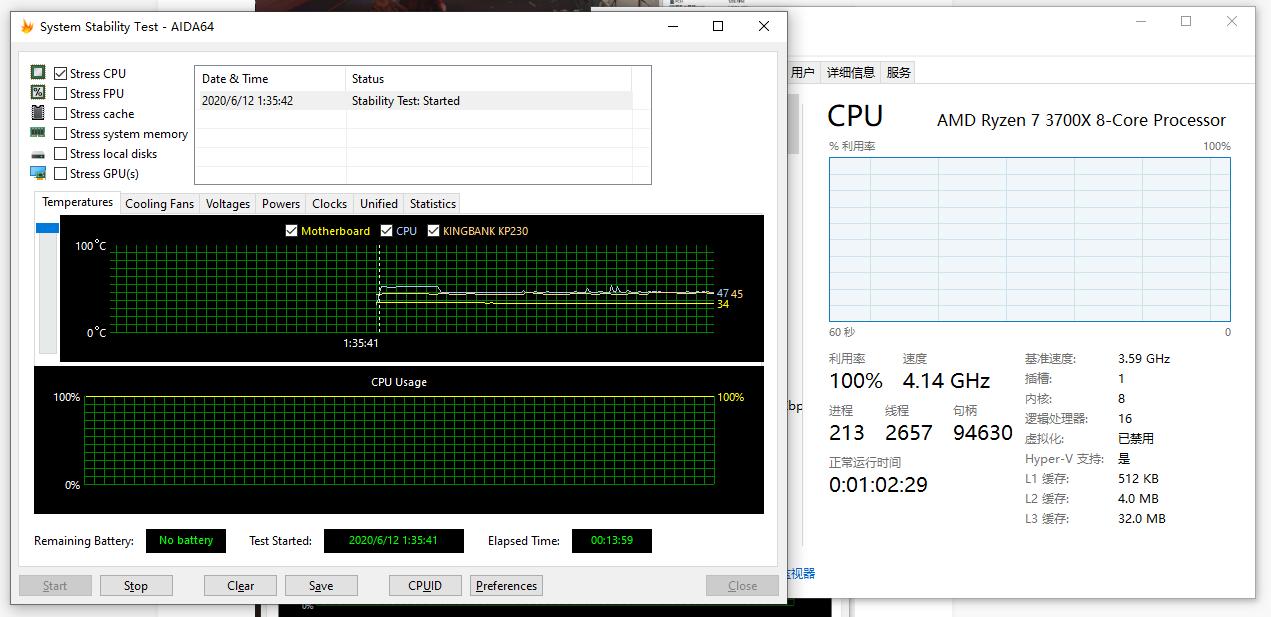
Task: Click the Stress GPU(s) monitor icon
Action: click(x=37, y=173)
